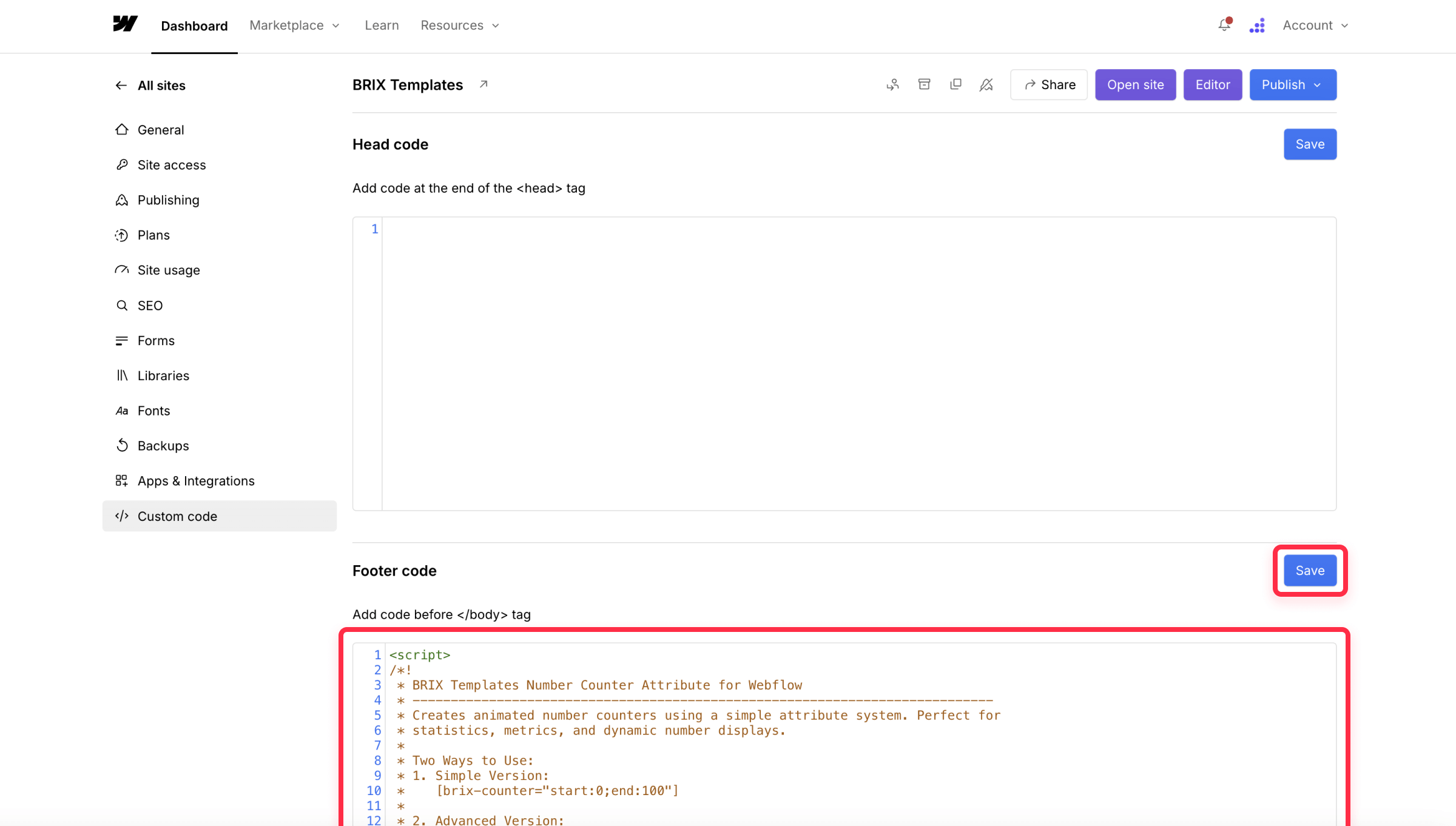Expand the Resources dropdown
1456x826 pixels.
460,25
